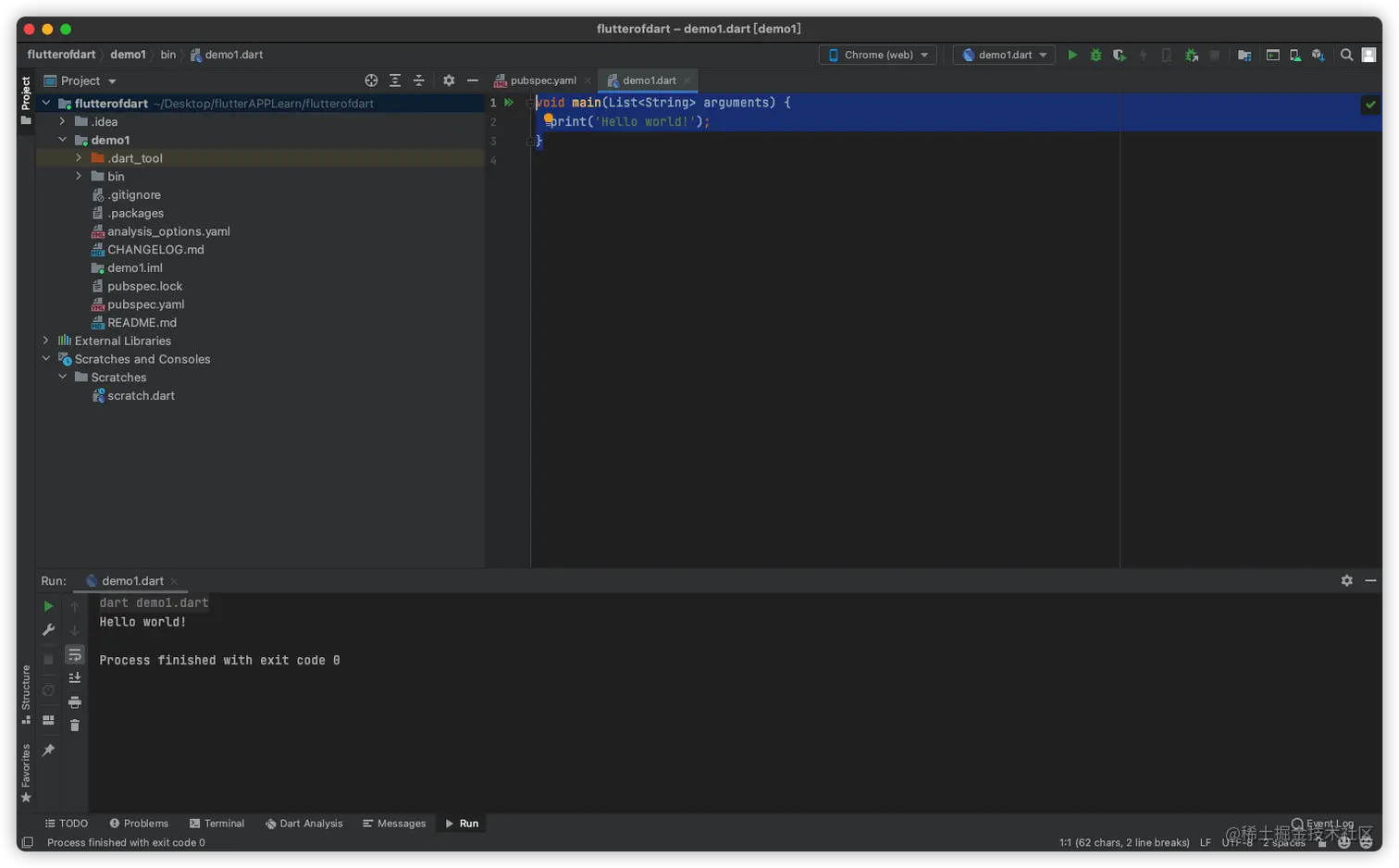Open the Dart Analysis tab

pos(303,824)
